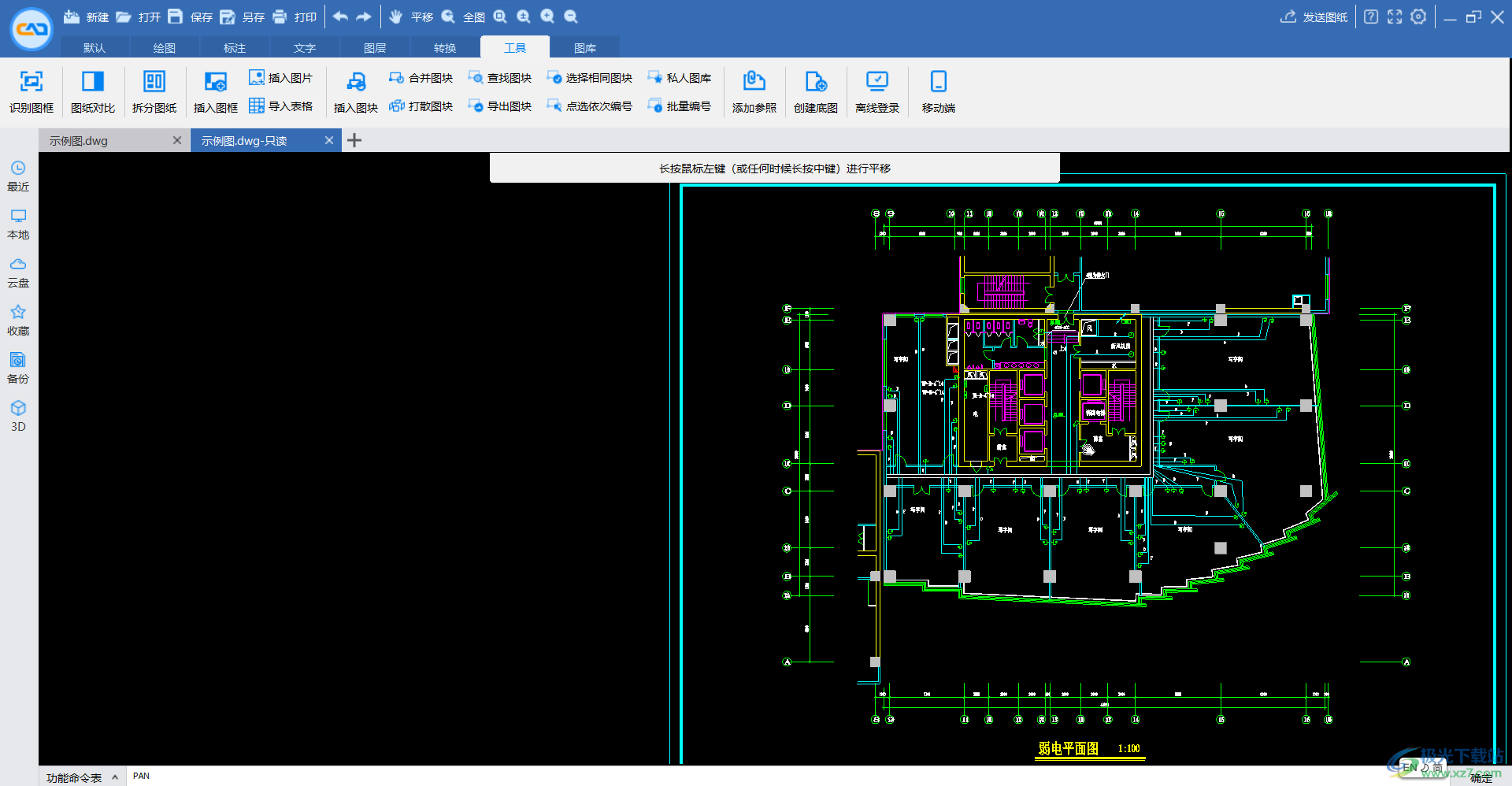Click the undo arrow
Image resolution: width=1512 pixels, height=786 pixels.
click(x=340, y=17)
